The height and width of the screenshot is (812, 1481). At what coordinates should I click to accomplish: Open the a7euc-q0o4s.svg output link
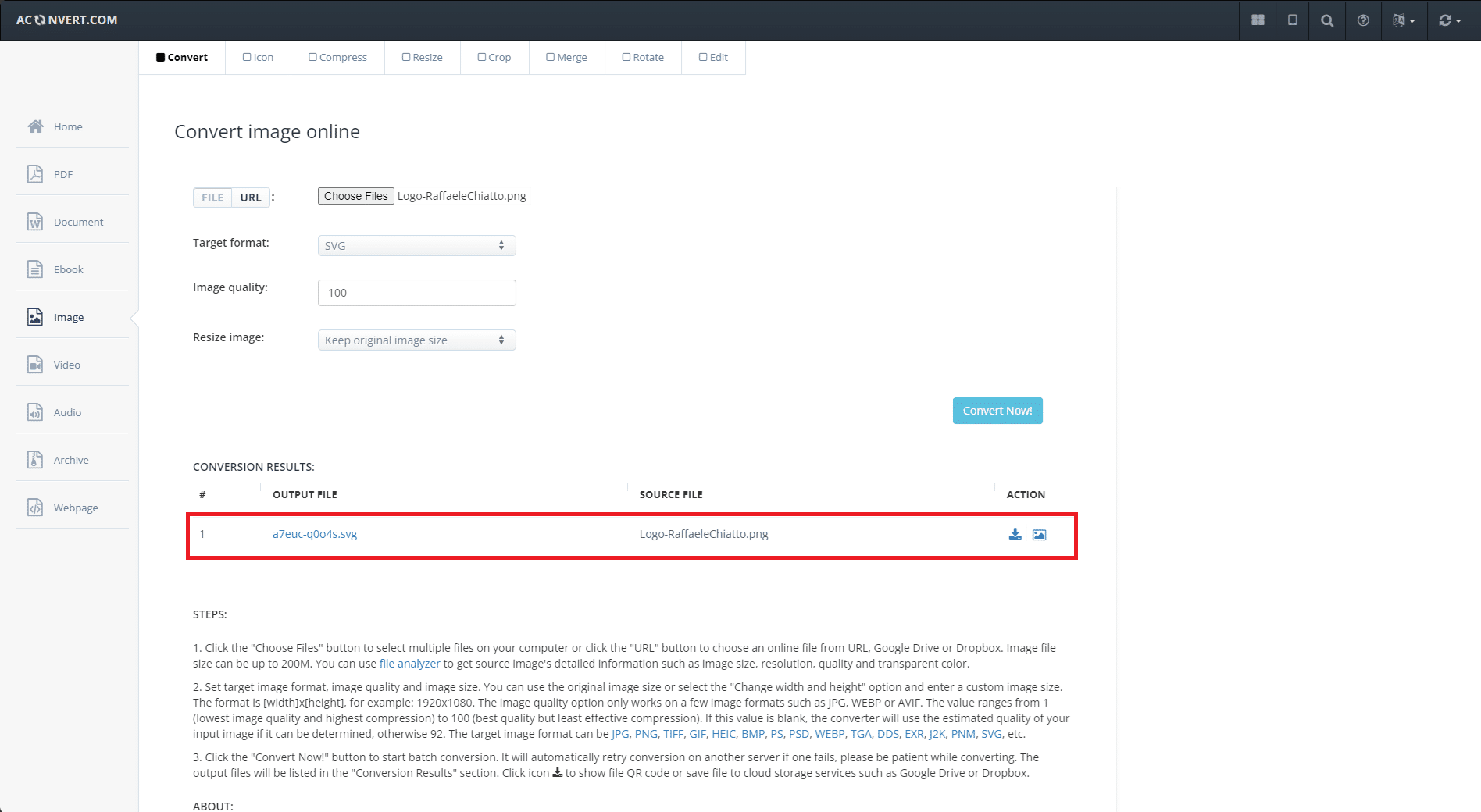point(315,534)
